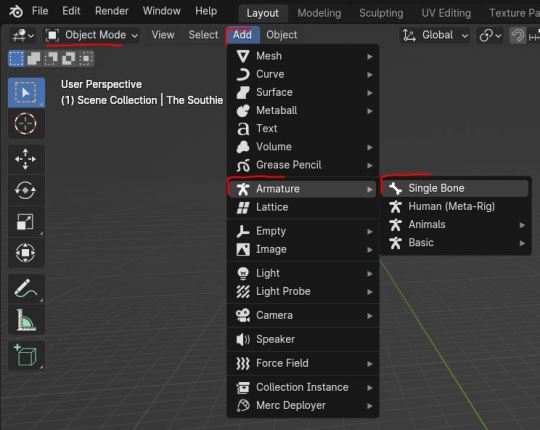The image size is (540, 430).
Task: Expand the Force Field submenu
Action: click(304, 363)
